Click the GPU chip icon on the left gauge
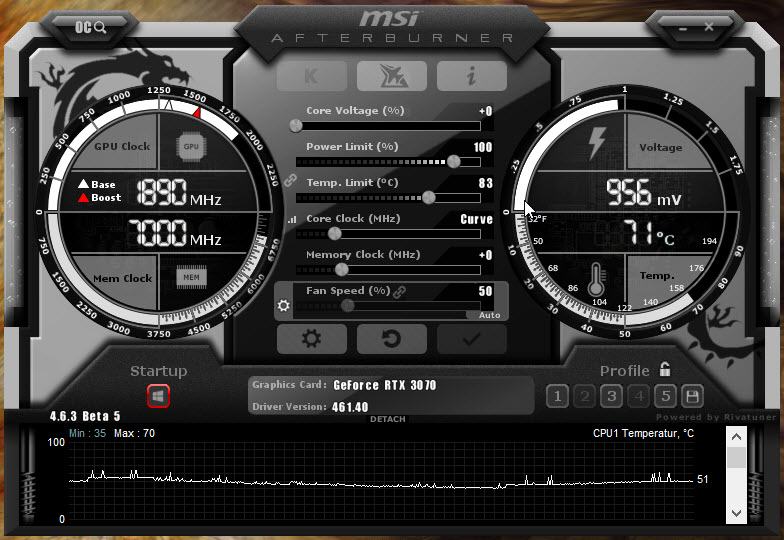The width and height of the screenshot is (784, 540). coord(191,146)
